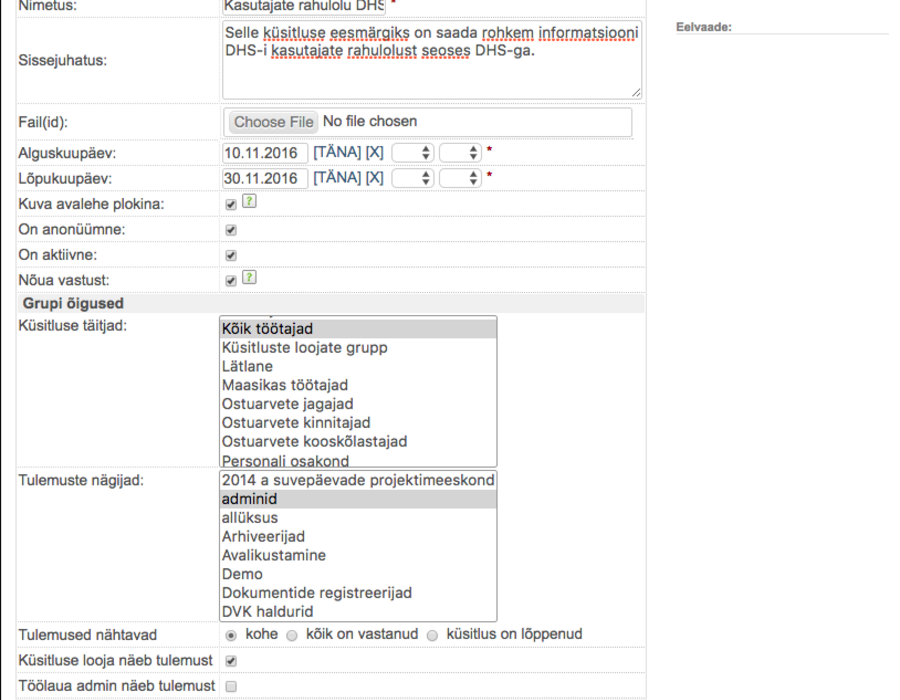Select 'Ostuarvete jagajad' list option
The width and height of the screenshot is (900, 700).
pos(358,405)
